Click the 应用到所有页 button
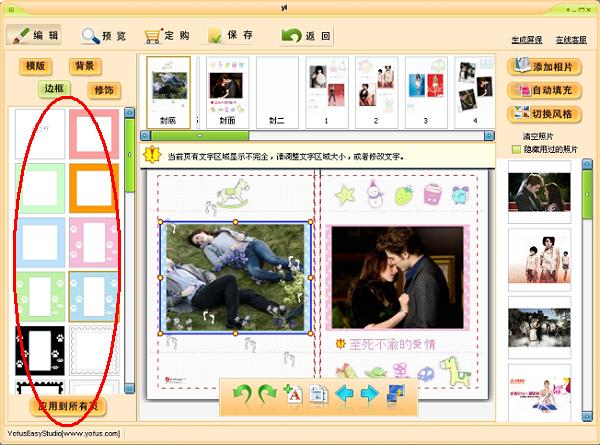 click(x=68, y=406)
